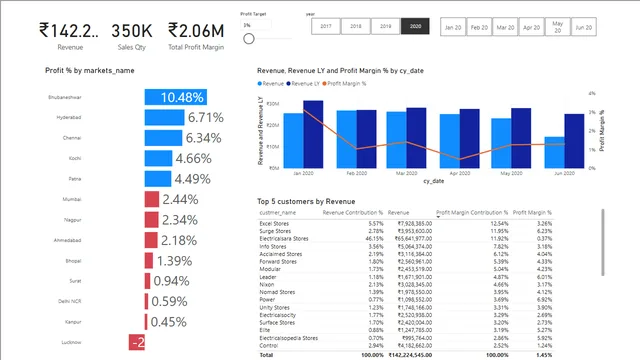This screenshot has height=360, width=640.
Task: Click the sort arrow under Profit Margin Contribution
Action: click(x=438, y=217)
